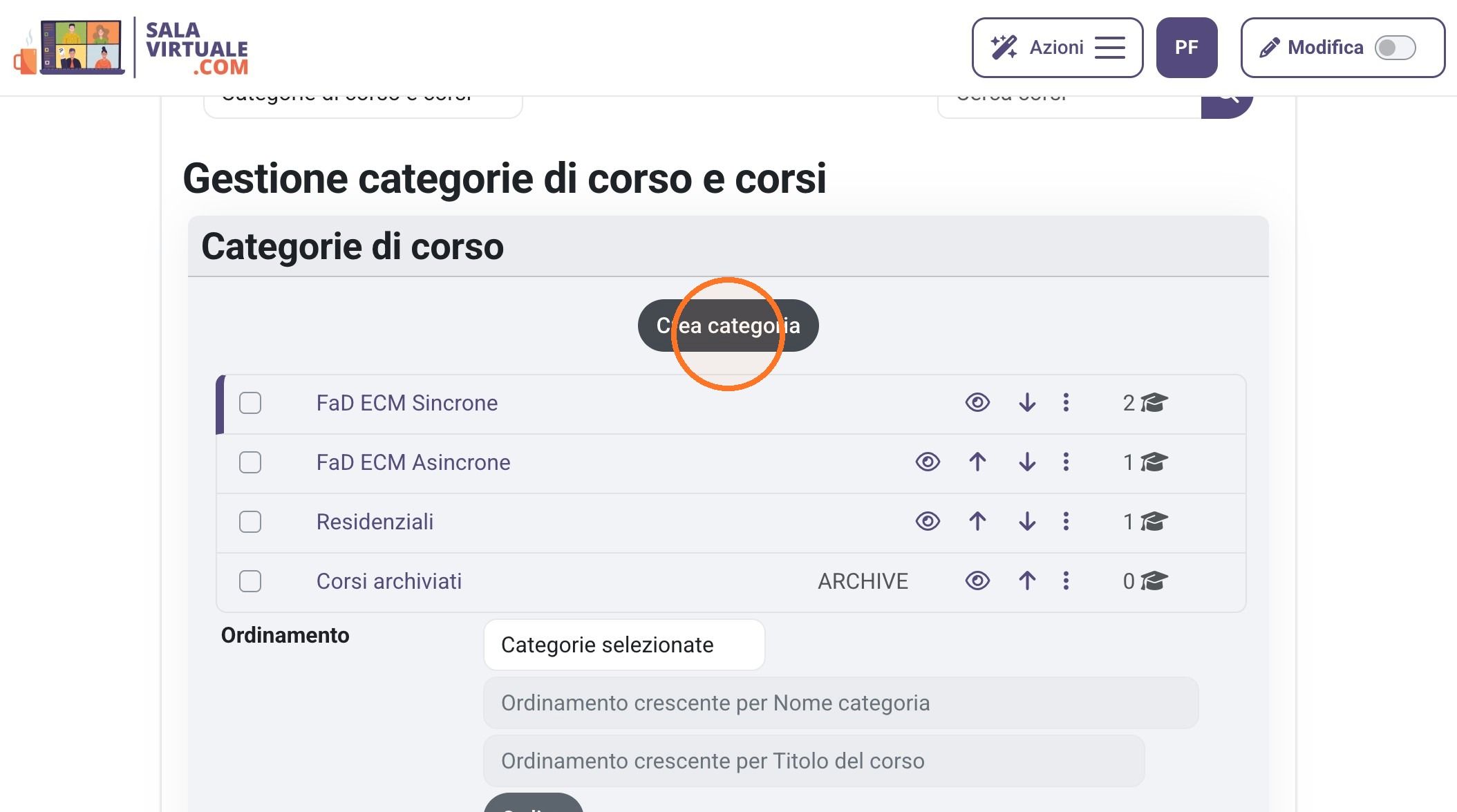Open the FaD ECM Sincrone category

pos(407,403)
